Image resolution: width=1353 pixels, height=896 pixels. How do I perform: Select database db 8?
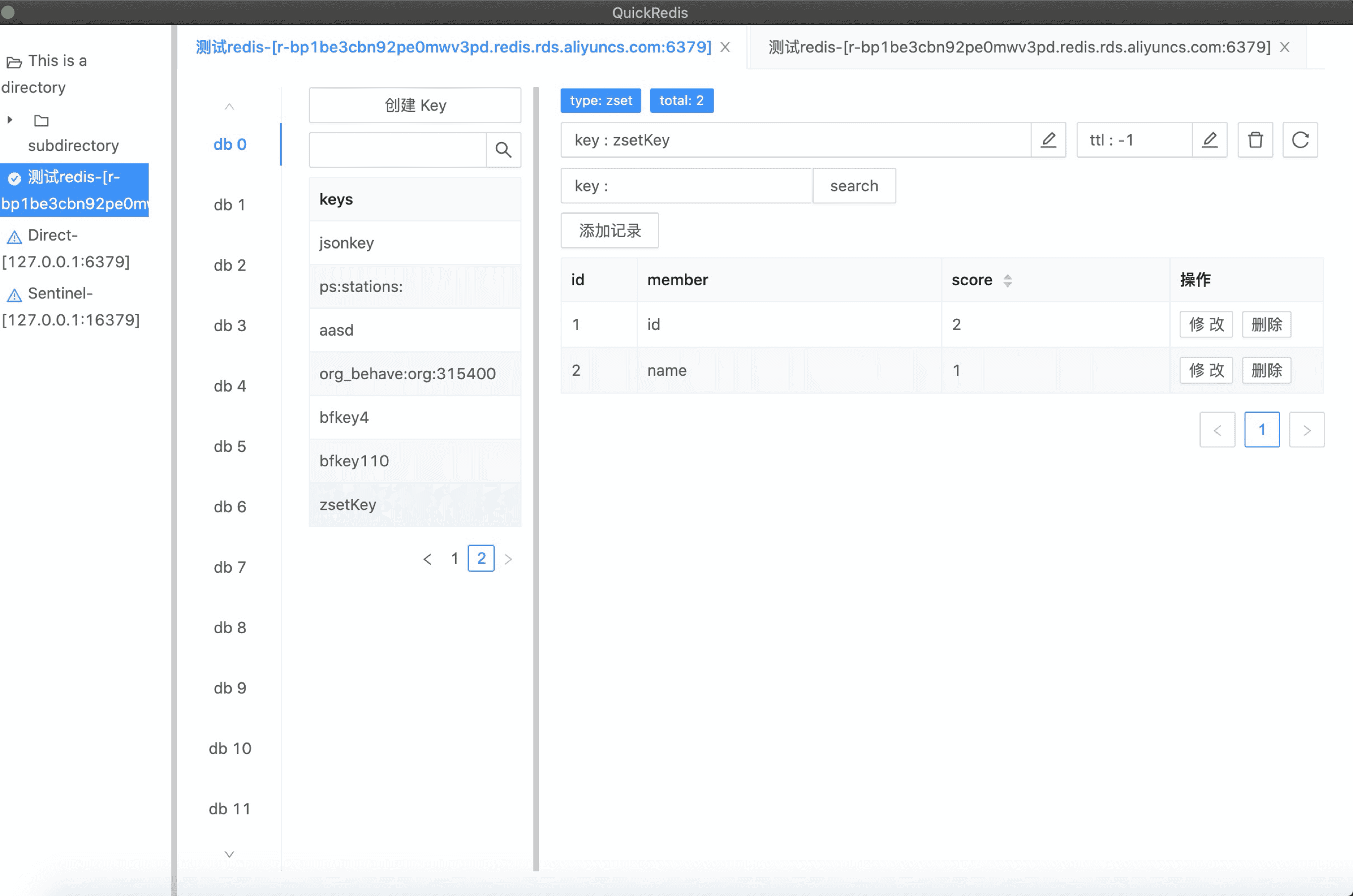point(230,627)
